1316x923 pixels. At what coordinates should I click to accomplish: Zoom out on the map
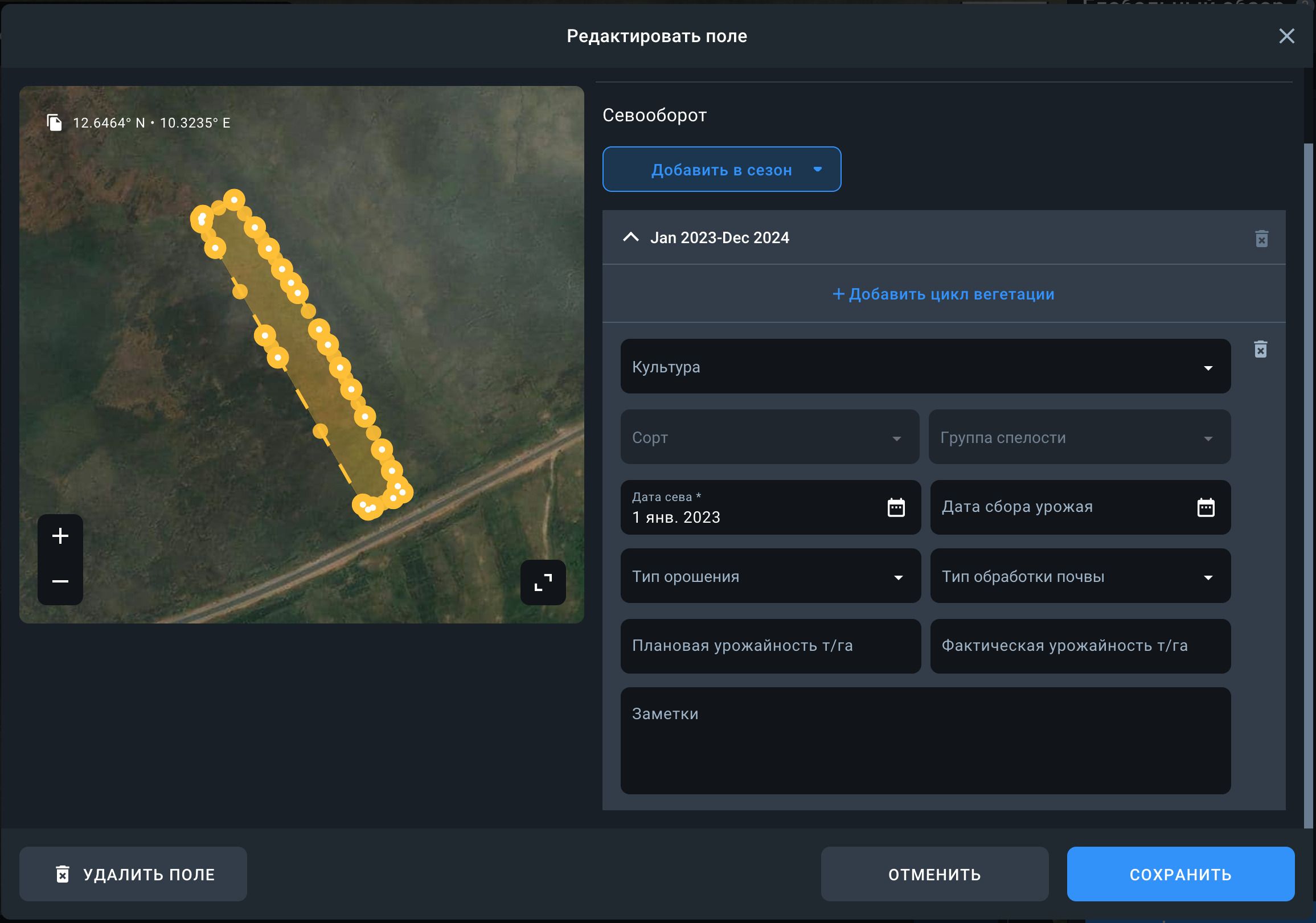coord(60,581)
